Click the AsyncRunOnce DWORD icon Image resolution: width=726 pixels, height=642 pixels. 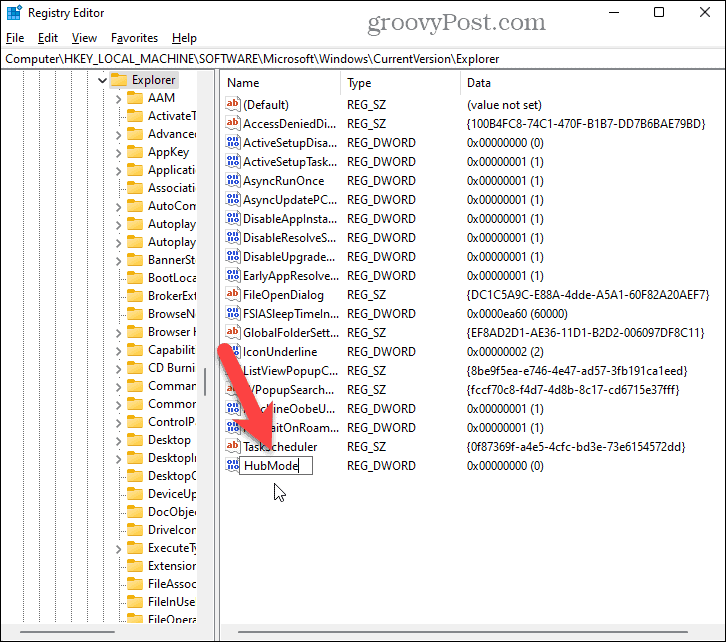coord(233,180)
